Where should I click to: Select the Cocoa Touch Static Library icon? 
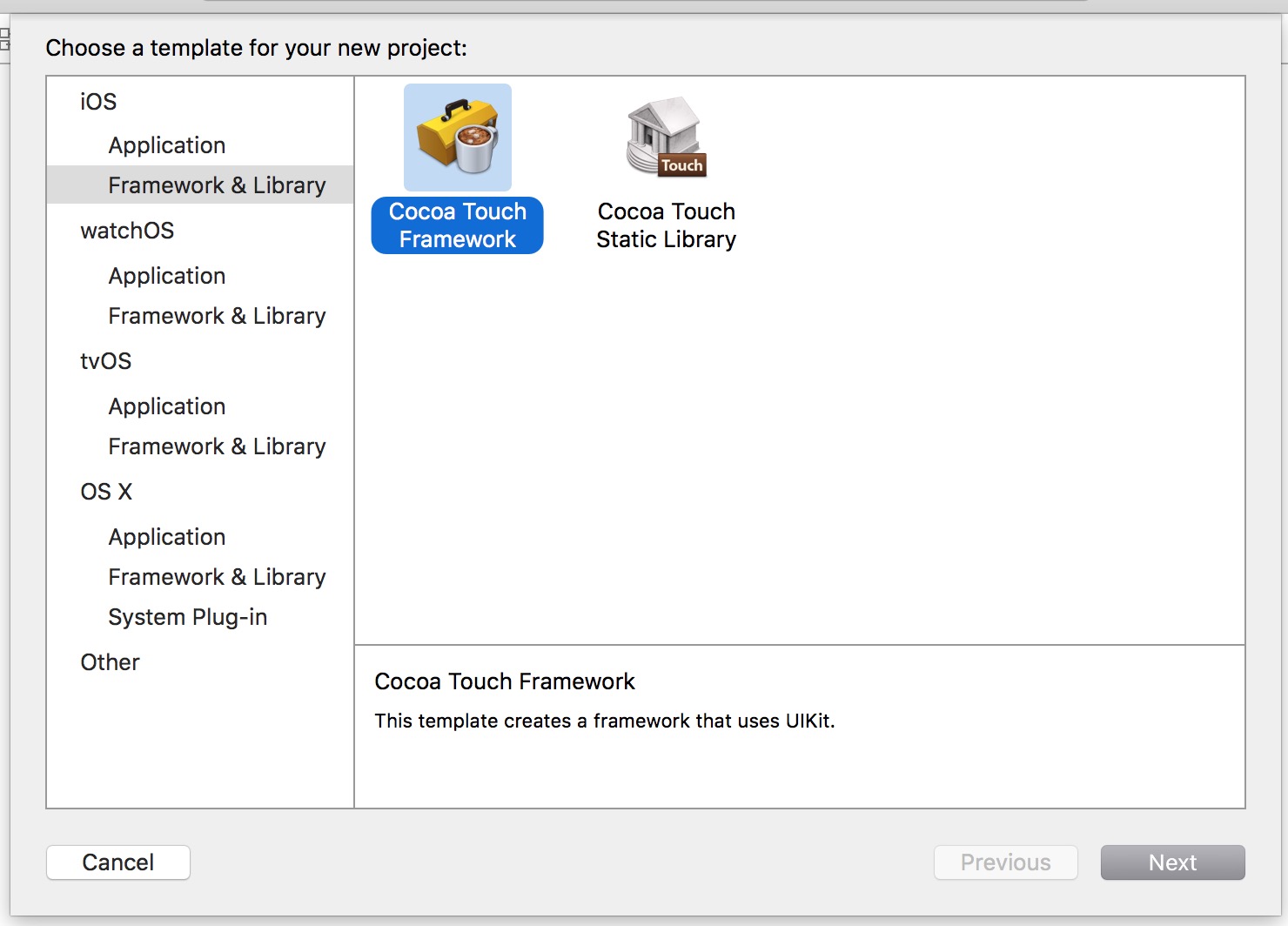coord(666,138)
